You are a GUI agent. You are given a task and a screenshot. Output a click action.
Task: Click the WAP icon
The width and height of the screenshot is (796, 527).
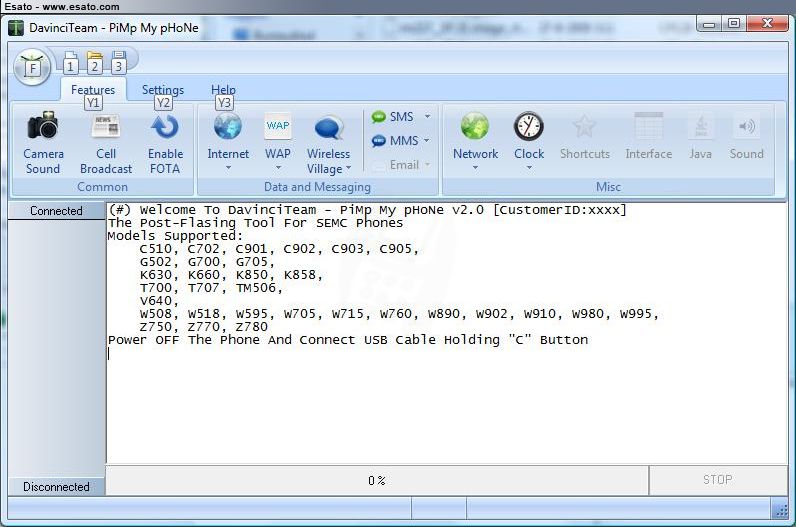(x=278, y=126)
